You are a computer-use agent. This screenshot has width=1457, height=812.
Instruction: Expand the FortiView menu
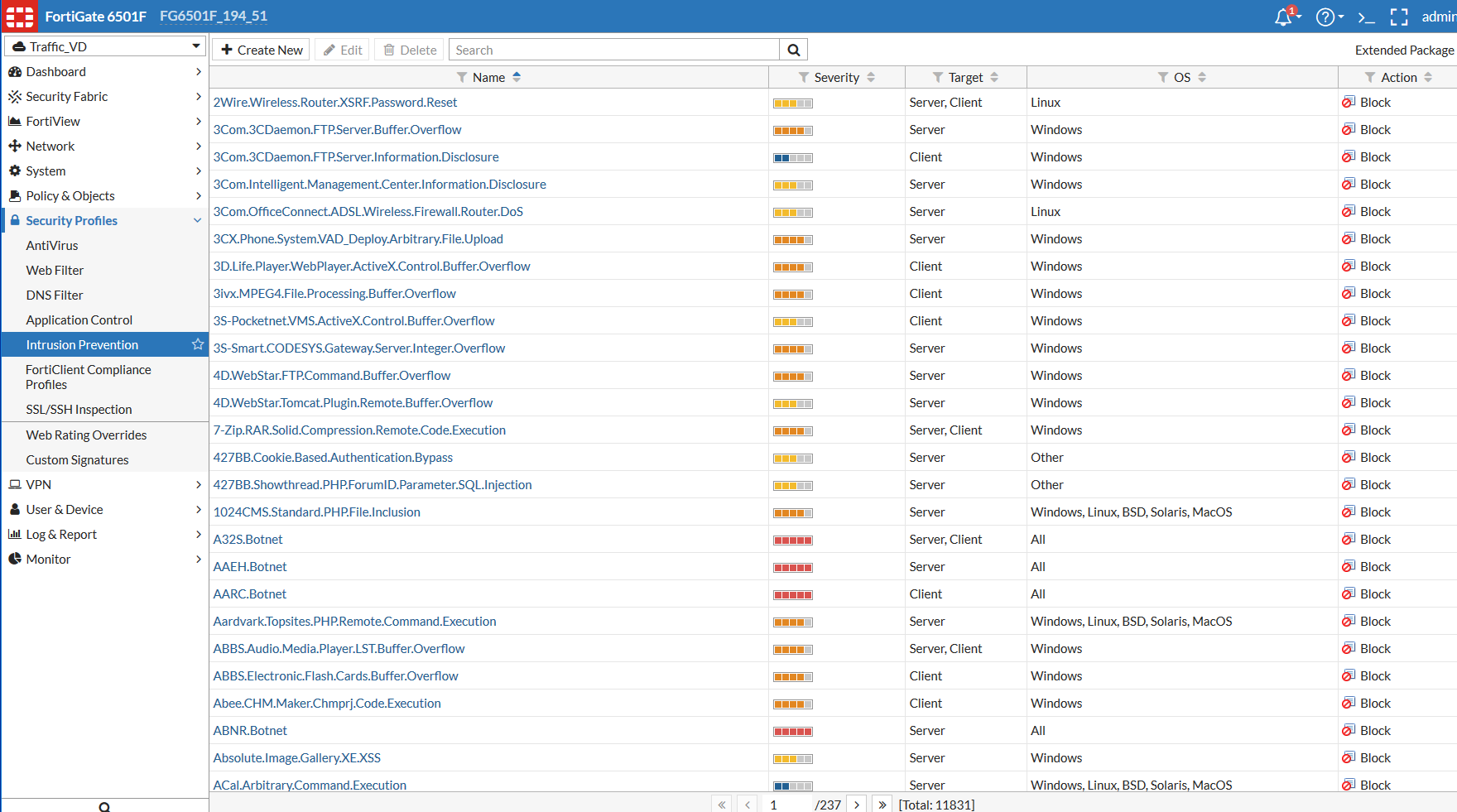click(x=104, y=122)
